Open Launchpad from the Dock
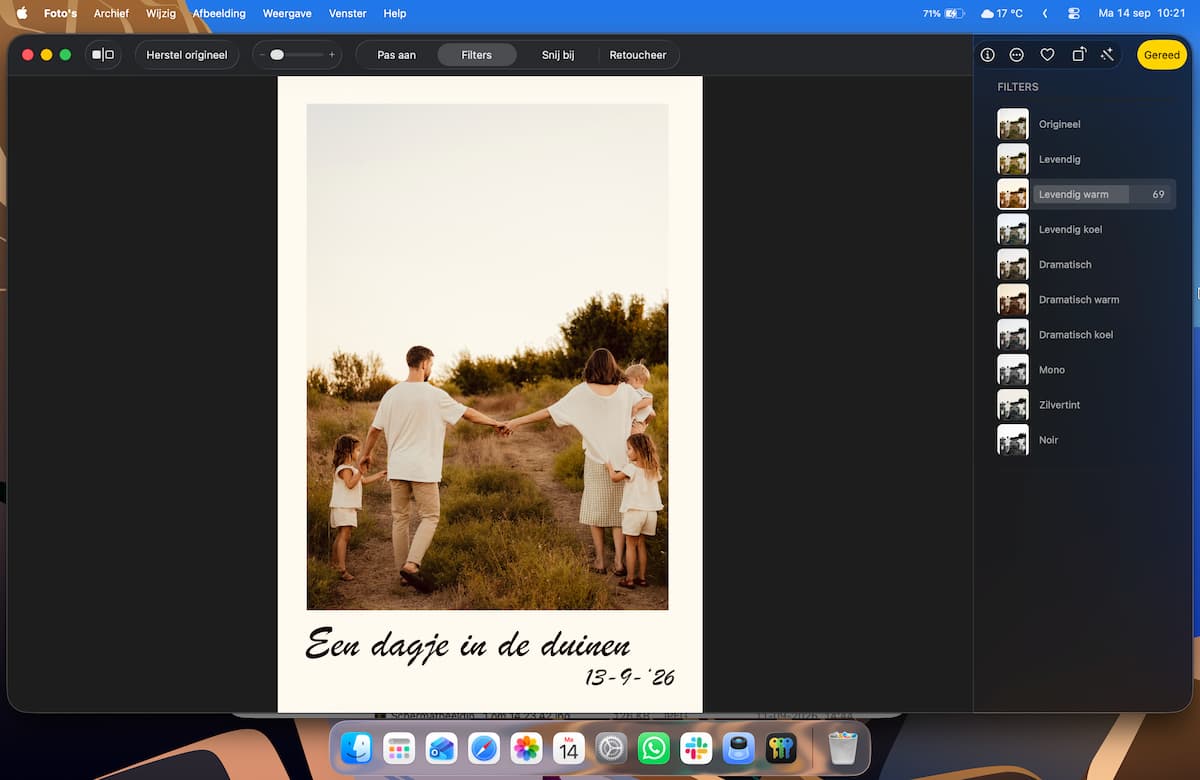The width and height of the screenshot is (1200, 780). [399, 748]
